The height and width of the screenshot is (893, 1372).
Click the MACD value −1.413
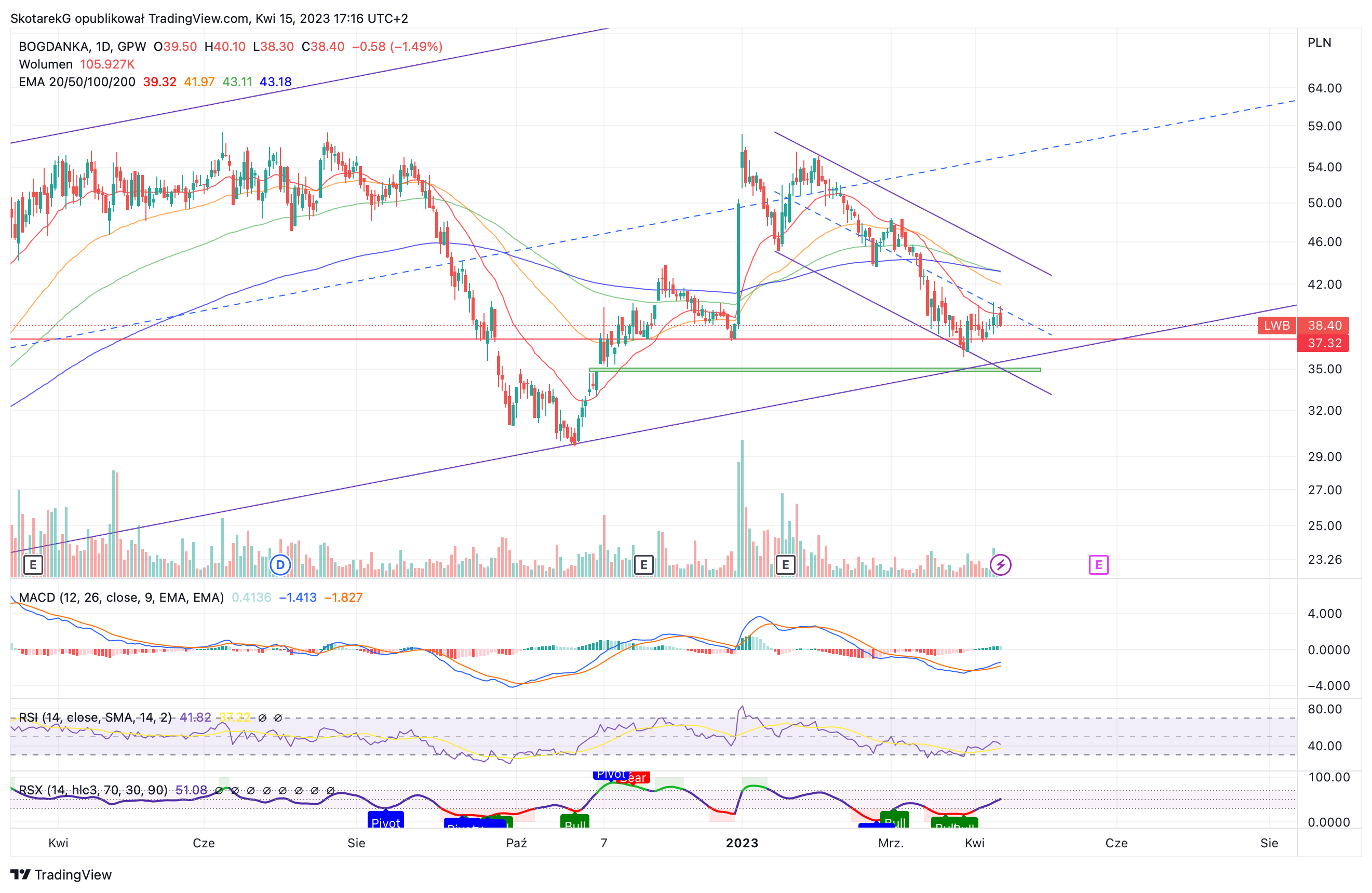click(x=298, y=597)
